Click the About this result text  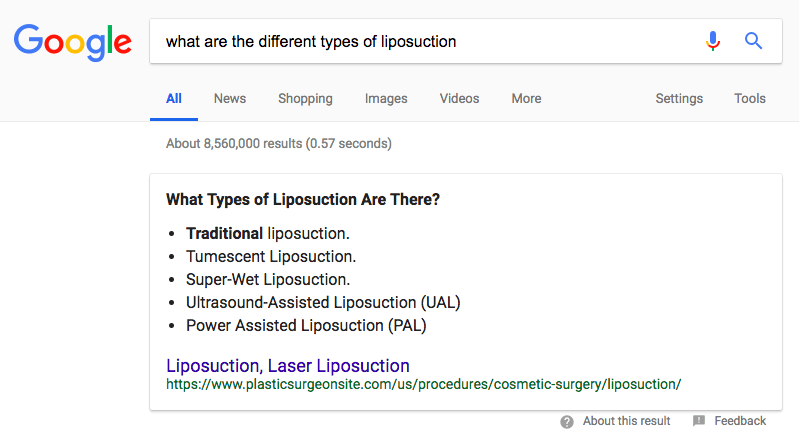coord(626,421)
